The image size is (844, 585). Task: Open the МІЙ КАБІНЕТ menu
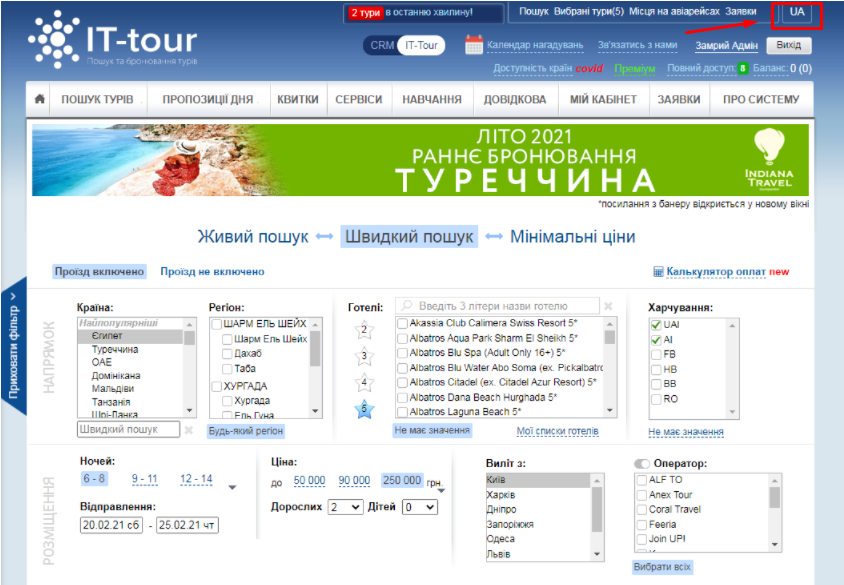(603, 100)
